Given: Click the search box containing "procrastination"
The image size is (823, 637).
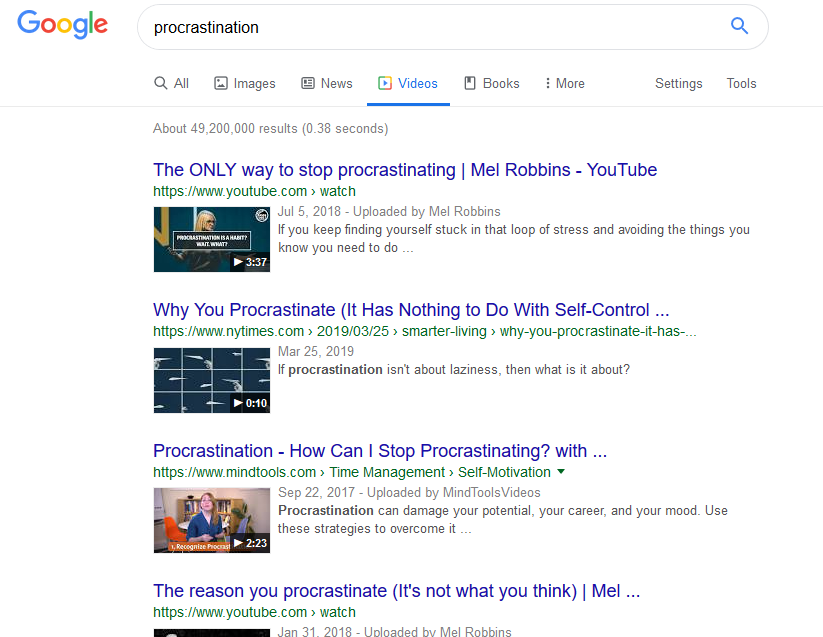Looking at the screenshot, I should click(x=452, y=27).
